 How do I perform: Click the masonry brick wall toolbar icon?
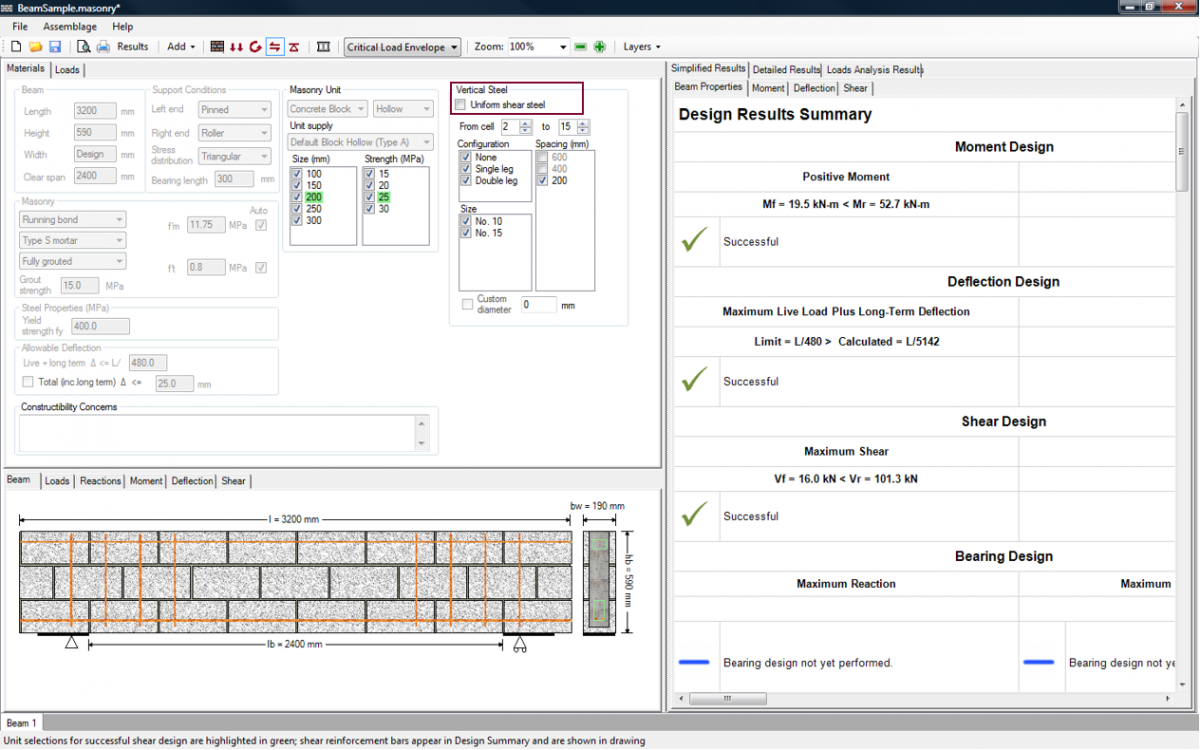[x=217, y=47]
